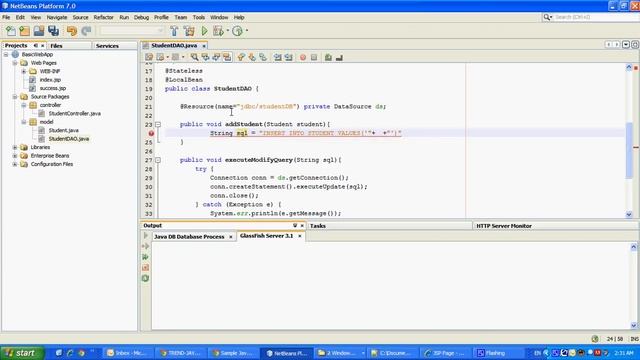
Task: Click the last edit icon in editor toolbar
Action: tap(149, 58)
